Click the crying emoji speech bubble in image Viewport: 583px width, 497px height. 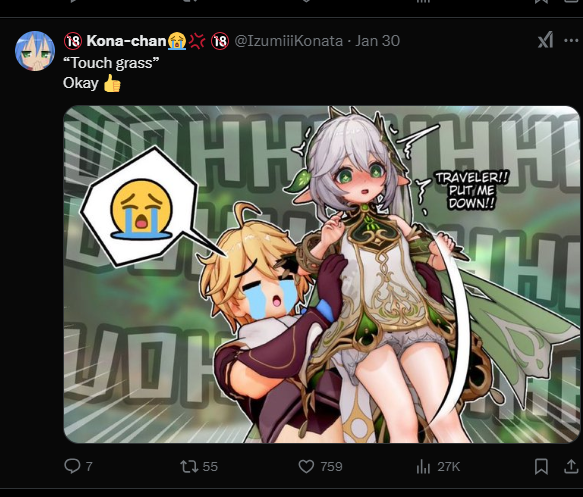tap(141, 207)
